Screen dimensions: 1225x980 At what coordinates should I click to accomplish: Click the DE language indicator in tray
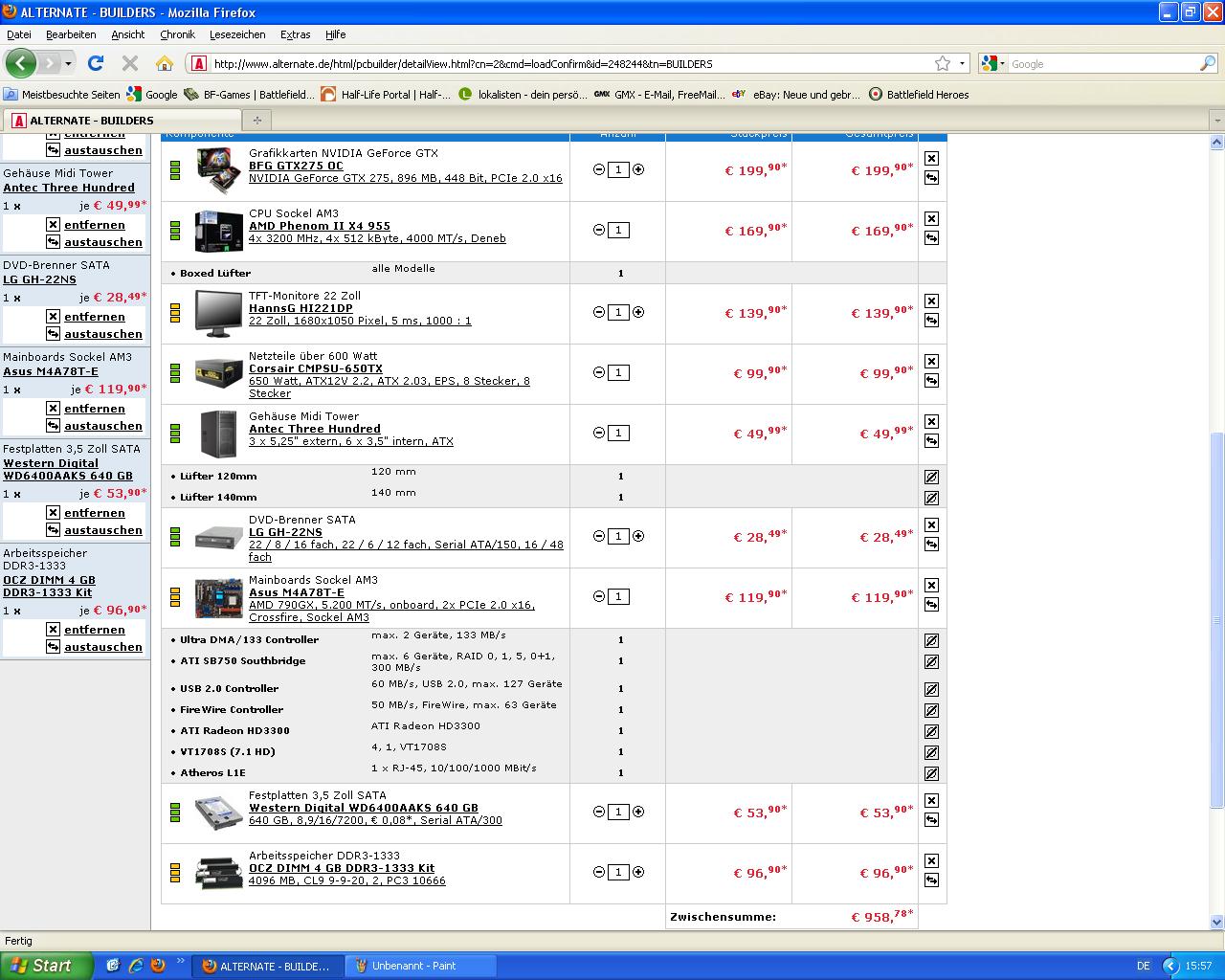(x=1144, y=966)
